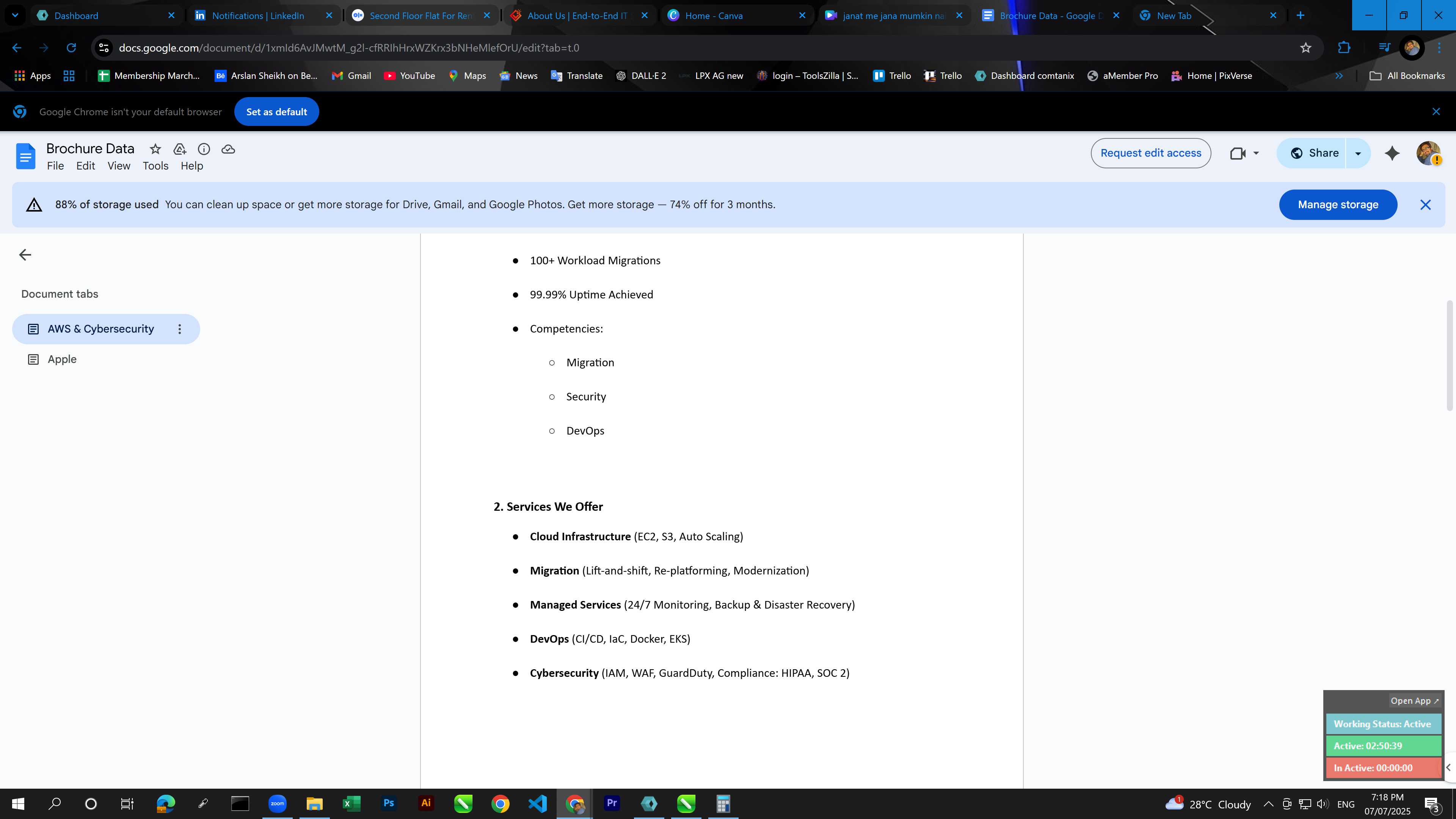Click Open App in tracker widget
Viewport: 1456px width, 819px height.
[1415, 700]
